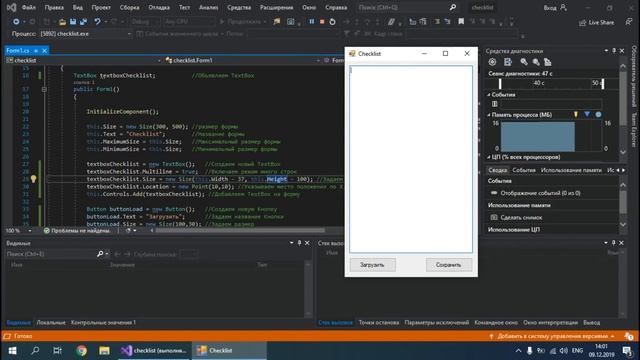Screen dimensions: 640x360
Task: Click the code editor horizontal scrollbar
Action: point(240,231)
